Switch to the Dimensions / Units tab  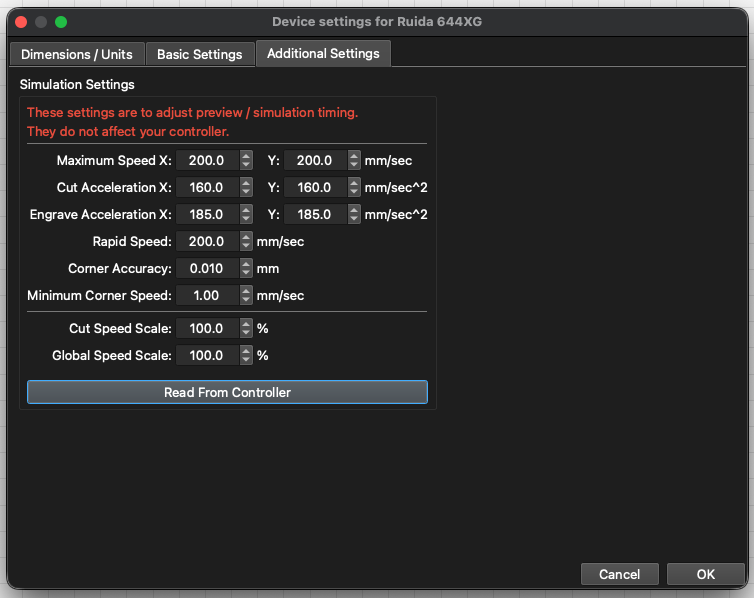[x=77, y=54]
